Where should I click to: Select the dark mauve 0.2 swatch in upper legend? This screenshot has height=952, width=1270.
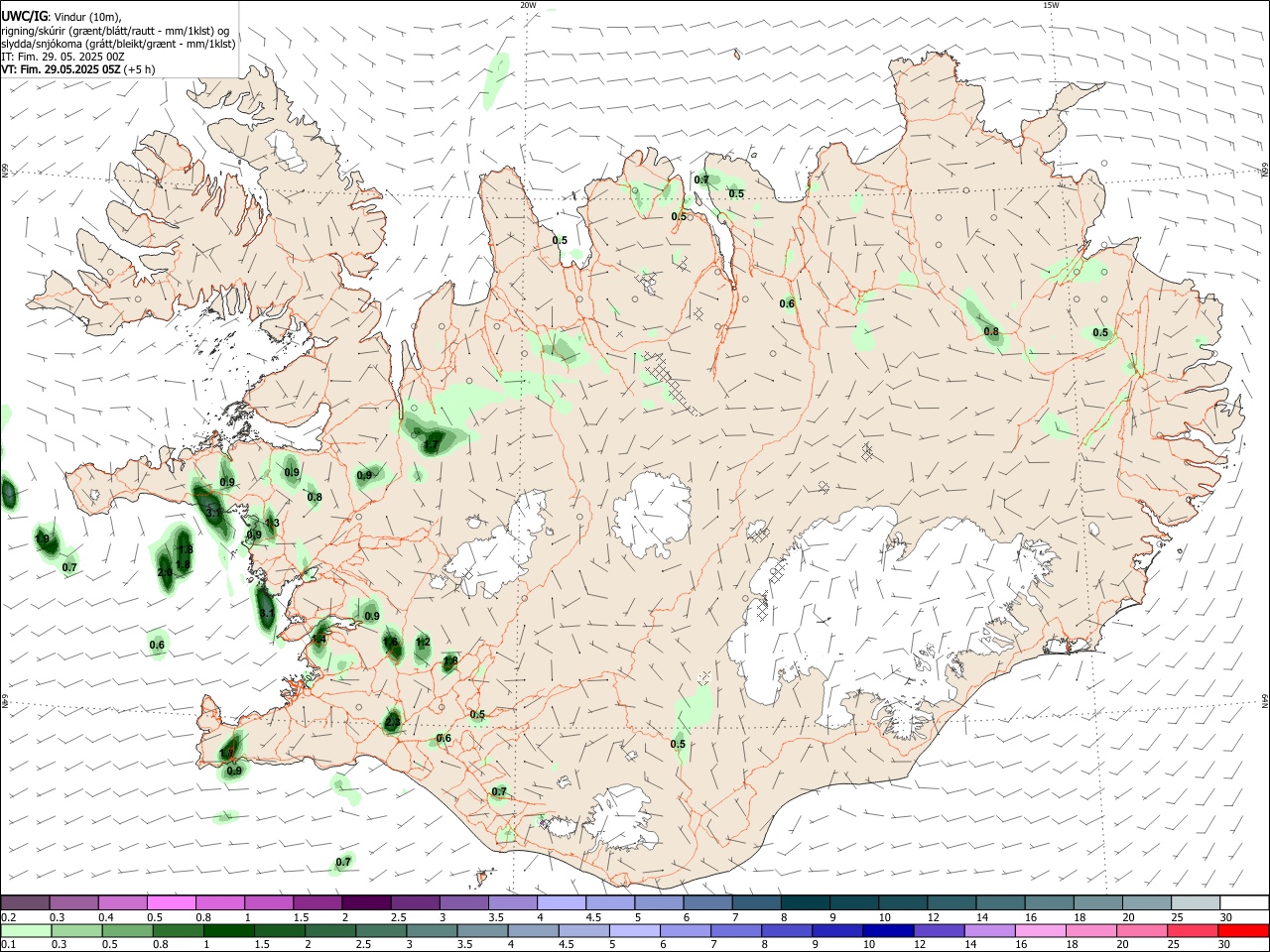(25, 902)
